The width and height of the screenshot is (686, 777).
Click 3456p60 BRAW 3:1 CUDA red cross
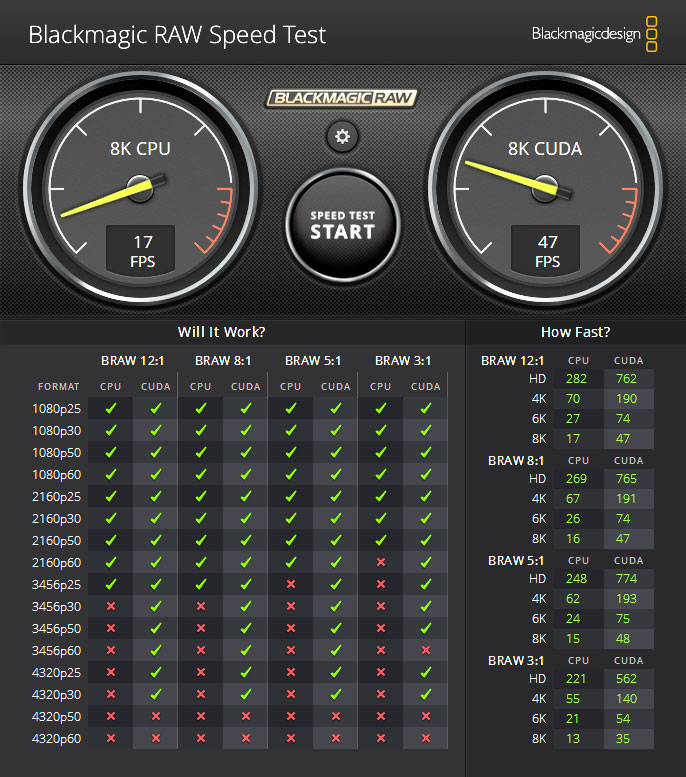[x=426, y=650]
